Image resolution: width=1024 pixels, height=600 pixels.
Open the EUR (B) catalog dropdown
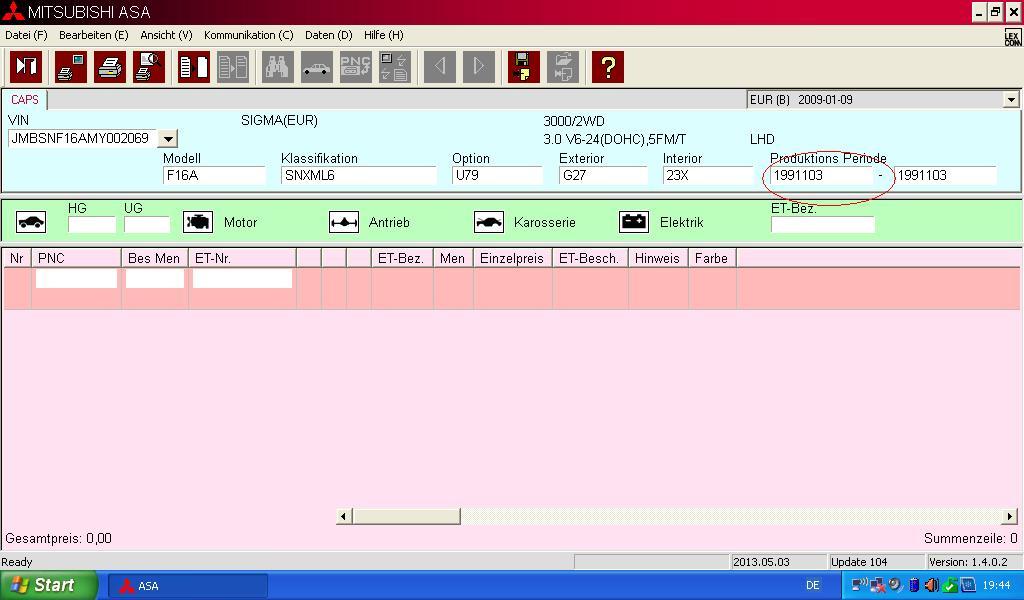tap(1010, 100)
